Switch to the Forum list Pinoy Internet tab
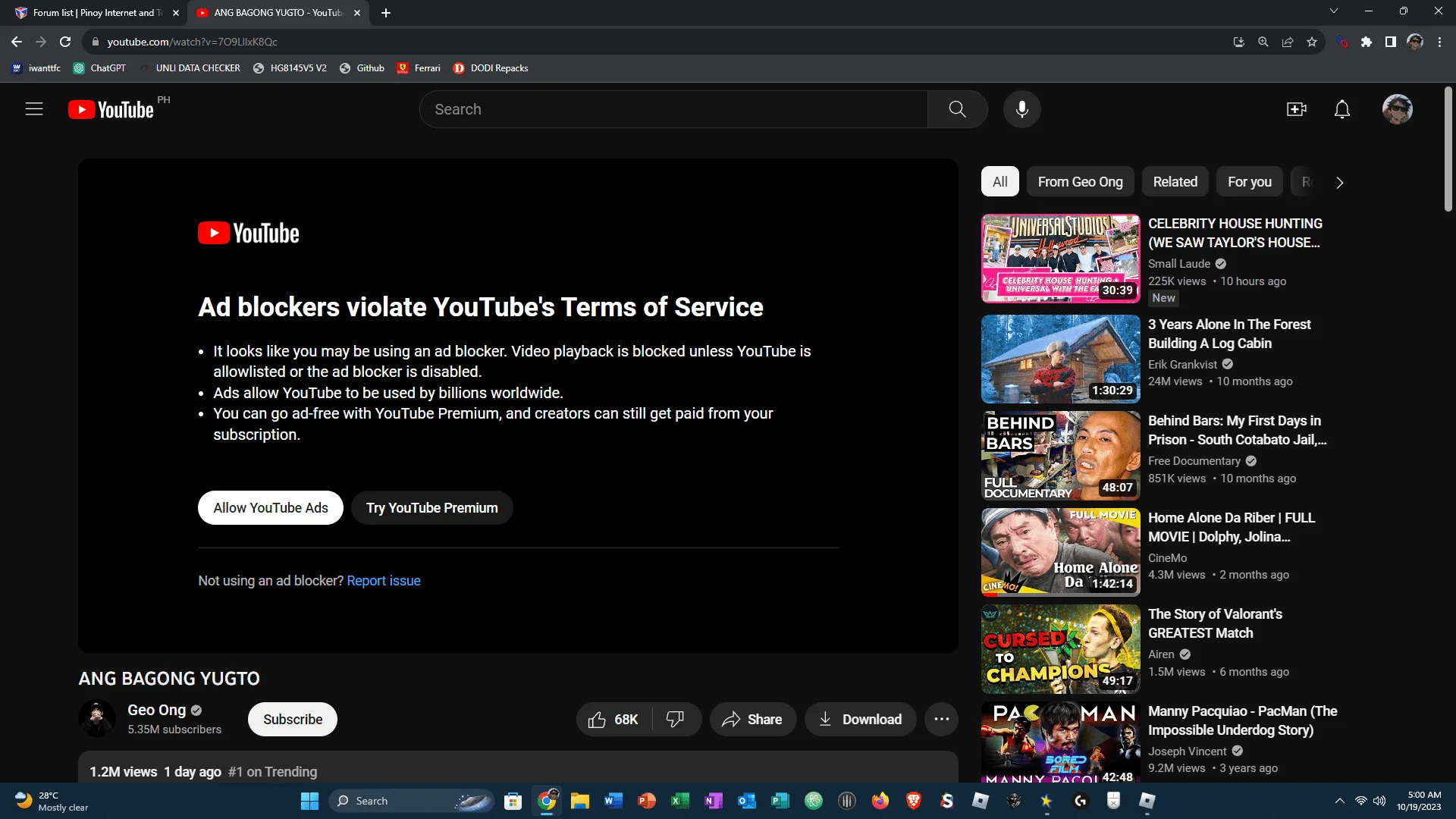 pyautogui.click(x=97, y=13)
